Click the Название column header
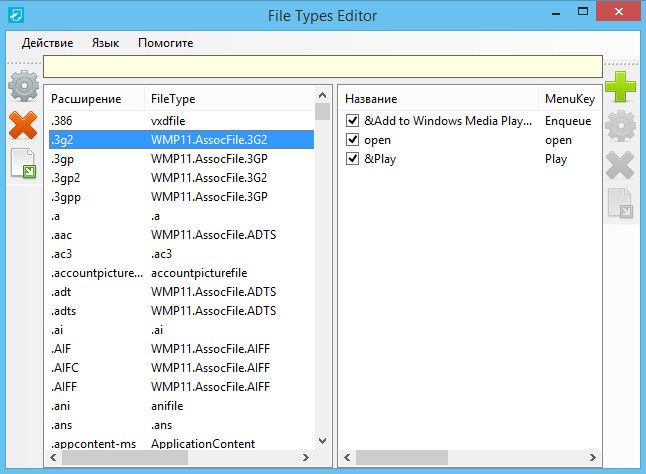Screen dimensions: 646x474 (x=371, y=99)
